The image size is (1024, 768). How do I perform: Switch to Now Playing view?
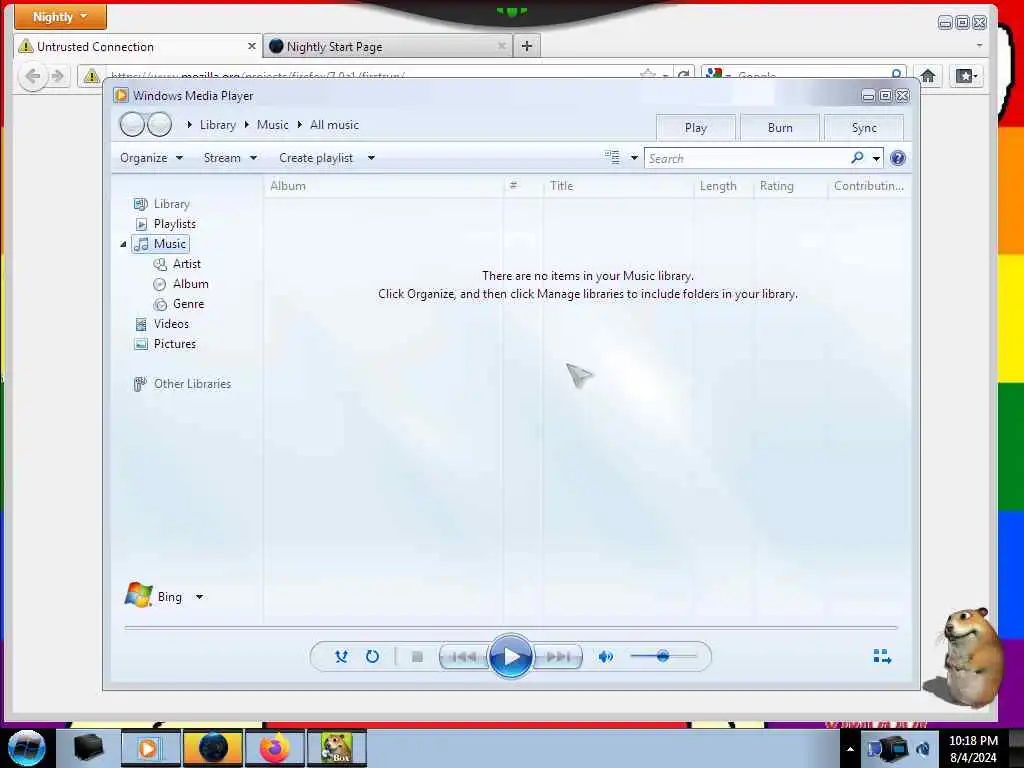pyautogui.click(x=882, y=656)
